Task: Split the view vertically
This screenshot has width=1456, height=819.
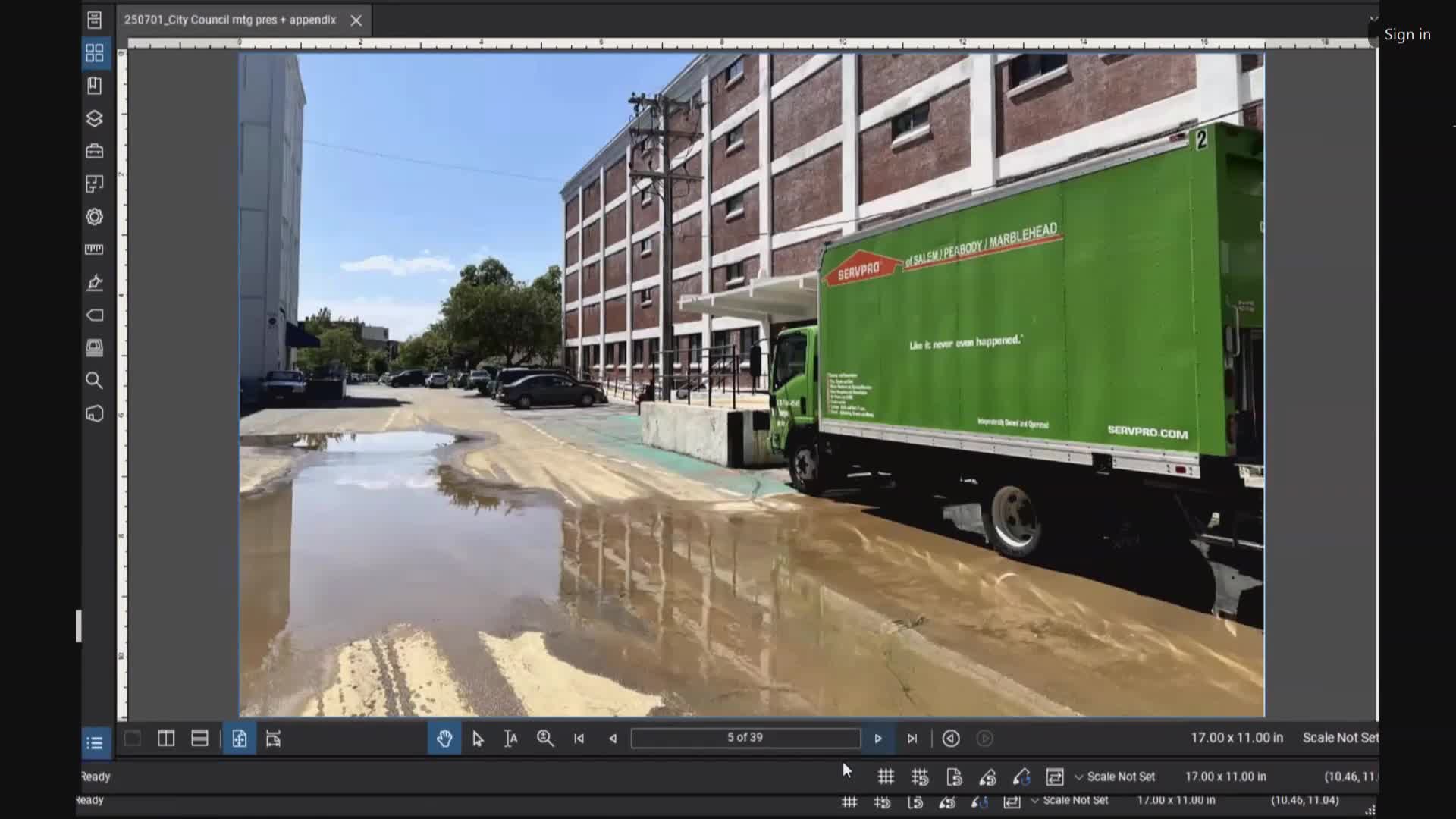Action: [166, 739]
